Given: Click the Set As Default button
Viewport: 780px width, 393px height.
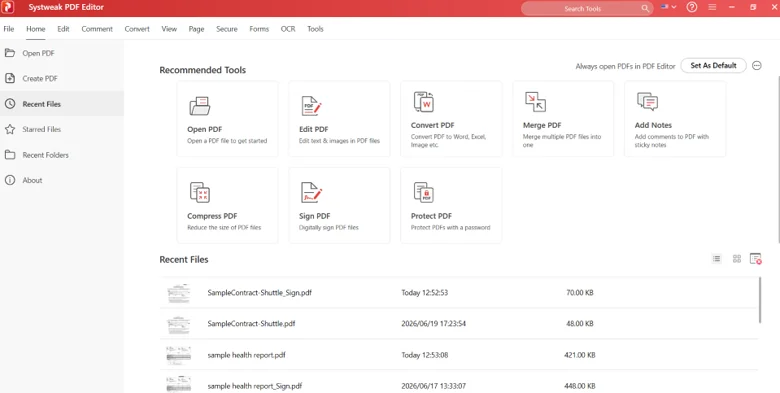Looking at the screenshot, I should click(x=713, y=65).
